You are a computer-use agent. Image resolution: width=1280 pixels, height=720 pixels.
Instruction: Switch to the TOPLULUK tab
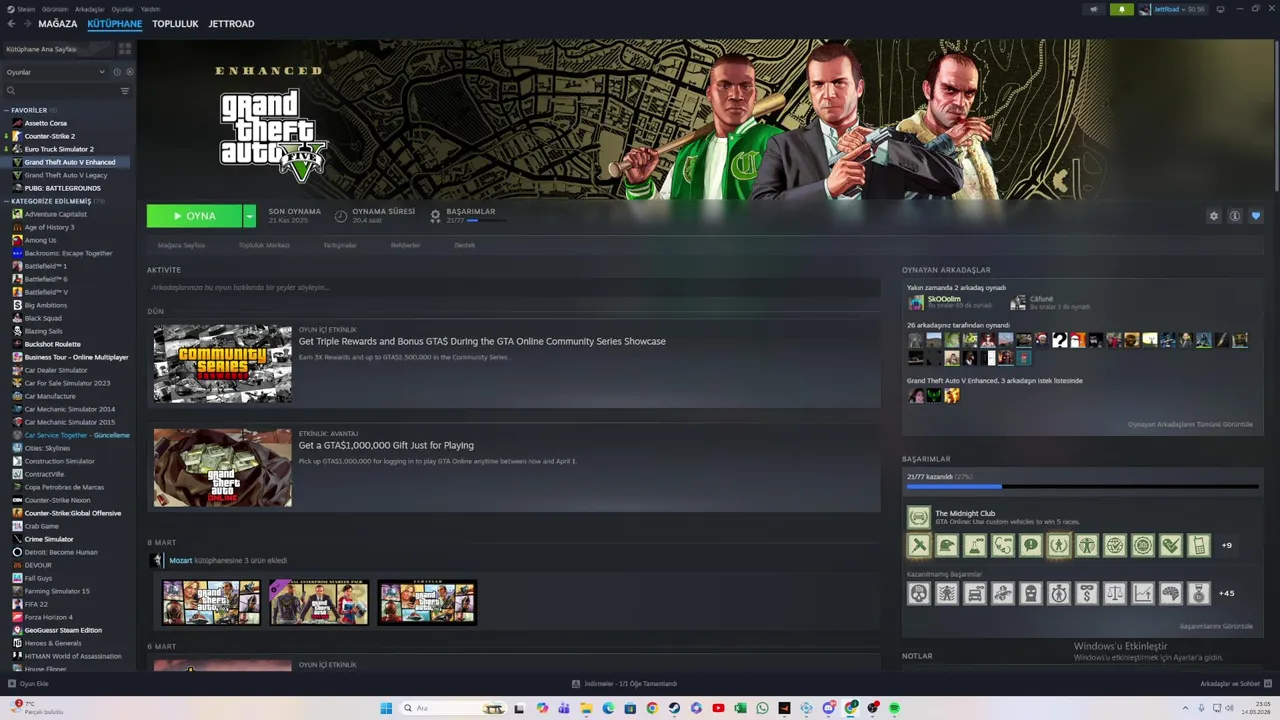tap(175, 24)
